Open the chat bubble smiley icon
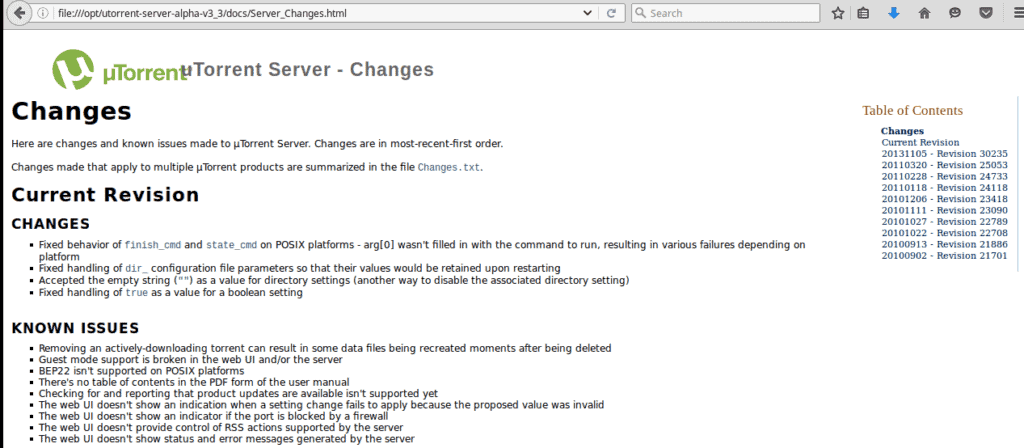The image size is (1024, 448). (x=955, y=13)
